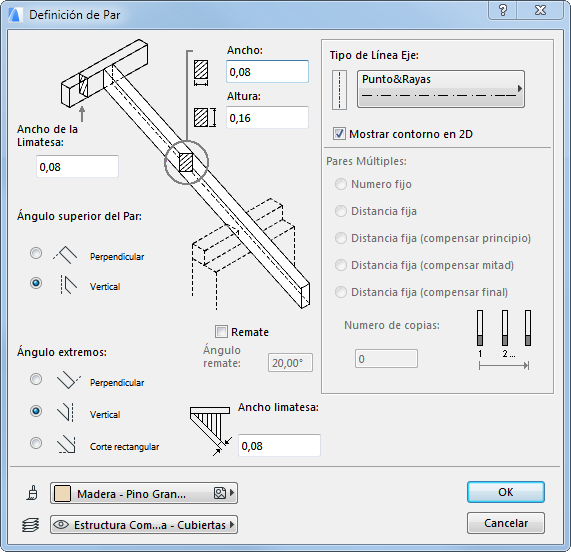Select Distancia fija (compensar principio)
Screen dimensions: 571x552
[x=340, y=238]
